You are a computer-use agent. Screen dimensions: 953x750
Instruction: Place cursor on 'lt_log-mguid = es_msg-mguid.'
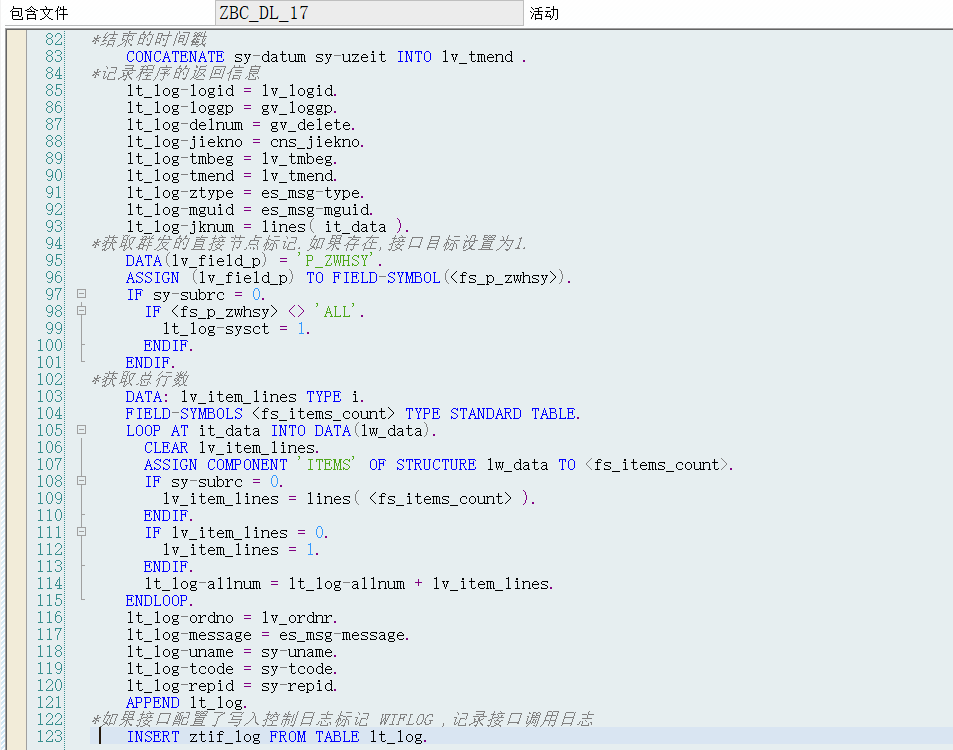click(250, 210)
